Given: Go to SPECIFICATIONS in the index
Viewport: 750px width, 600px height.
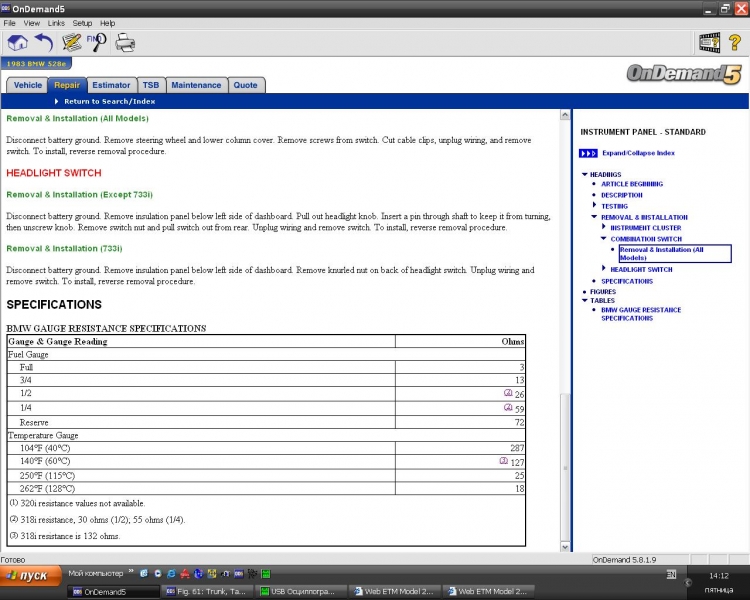Looking at the screenshot, I should coord(627,281).
